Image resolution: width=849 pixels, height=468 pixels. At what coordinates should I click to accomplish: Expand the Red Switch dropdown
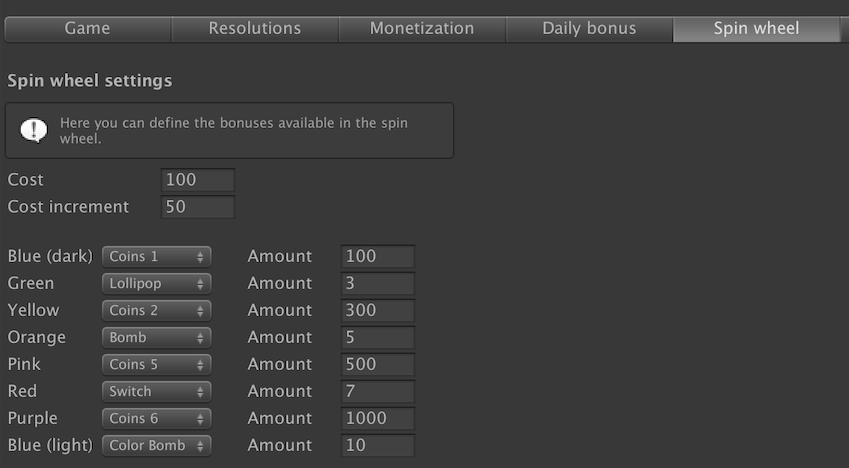coord(156,392)
